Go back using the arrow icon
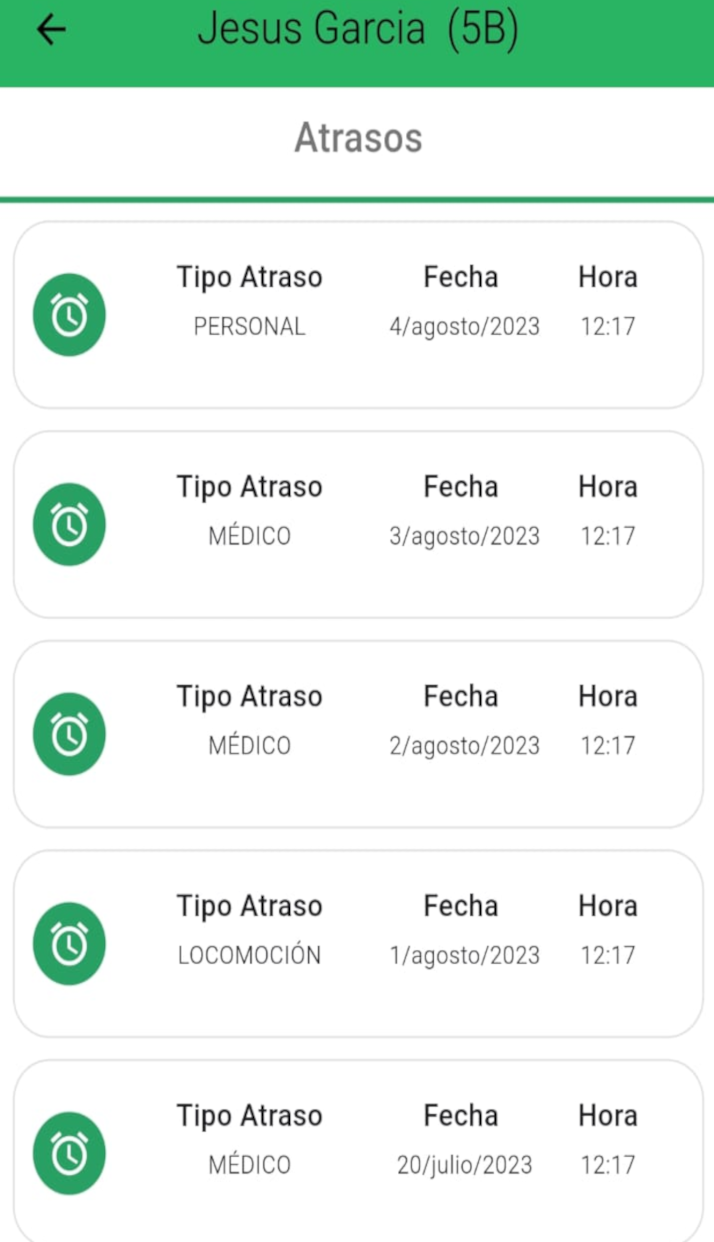 50,31
